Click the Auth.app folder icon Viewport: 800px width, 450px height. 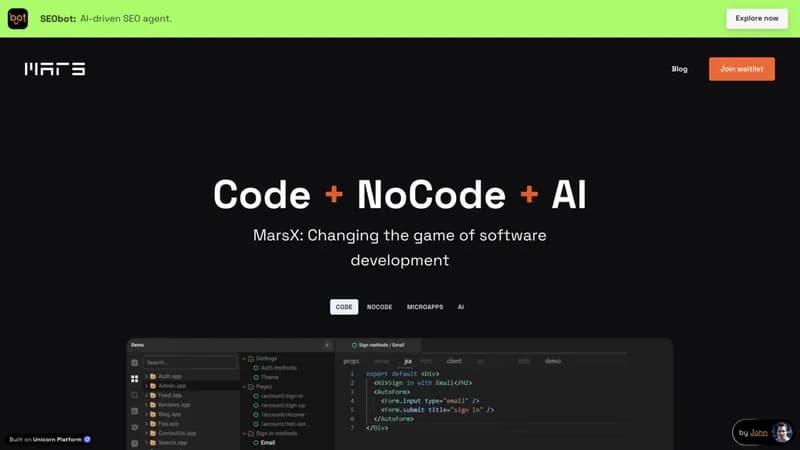[x=153, y=377]
